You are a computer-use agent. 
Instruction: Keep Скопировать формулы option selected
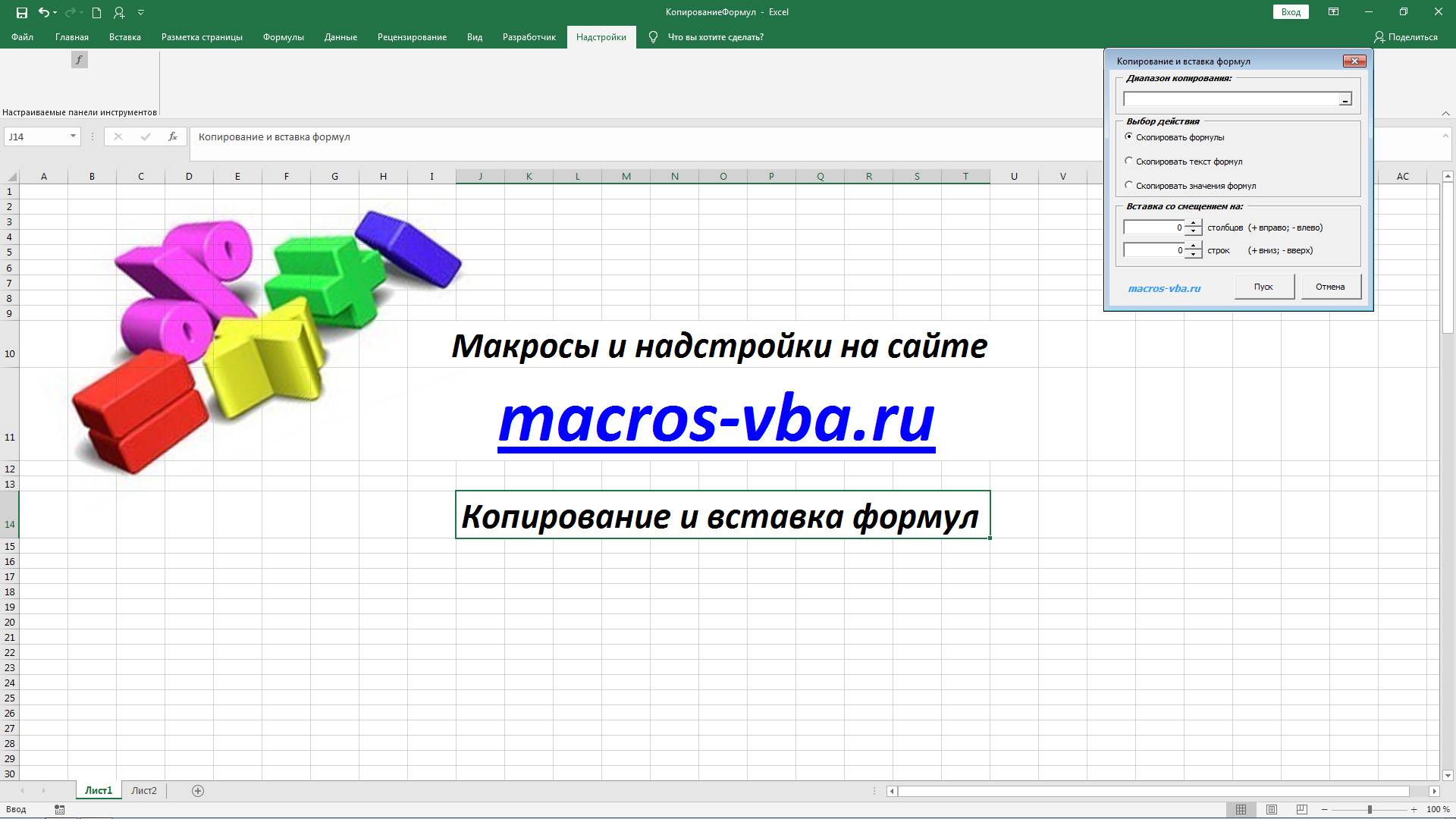[x=1128, y=137]
